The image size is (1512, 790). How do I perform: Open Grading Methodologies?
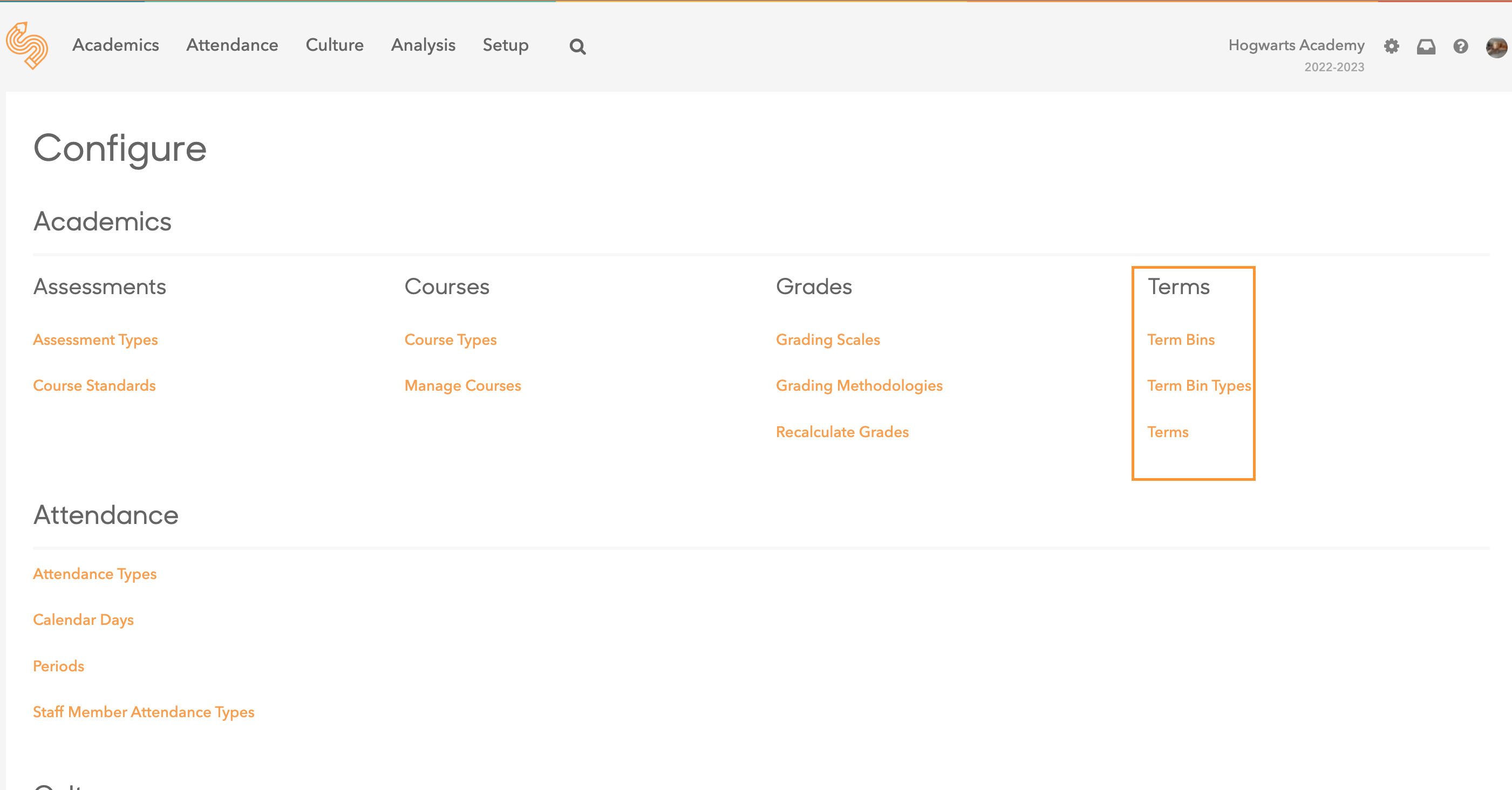[x=859, y=386]
